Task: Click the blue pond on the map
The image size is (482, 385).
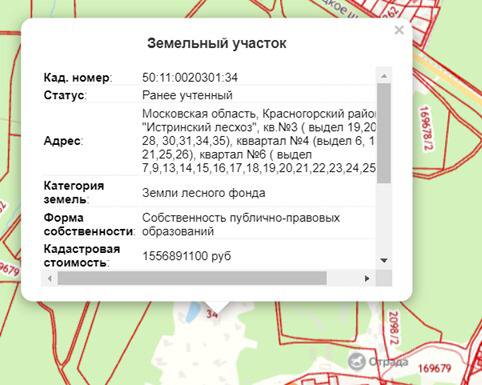Action: (192, 312)
